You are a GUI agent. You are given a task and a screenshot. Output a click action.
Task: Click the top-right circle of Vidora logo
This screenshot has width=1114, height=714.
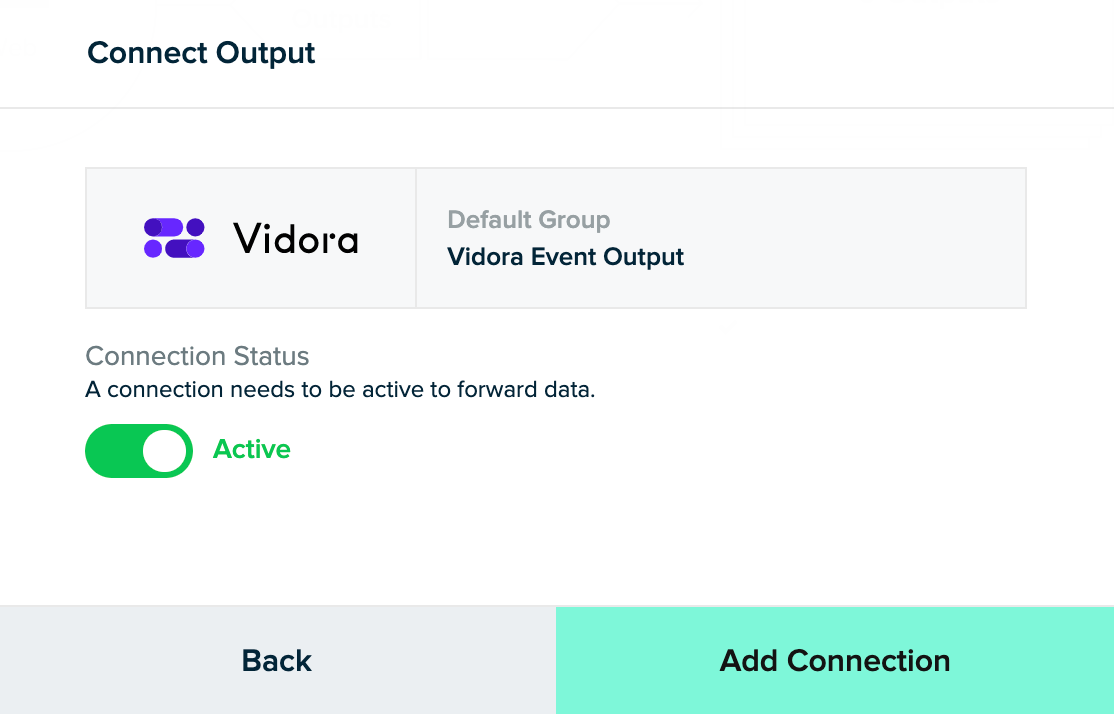(x=195, y=227)
